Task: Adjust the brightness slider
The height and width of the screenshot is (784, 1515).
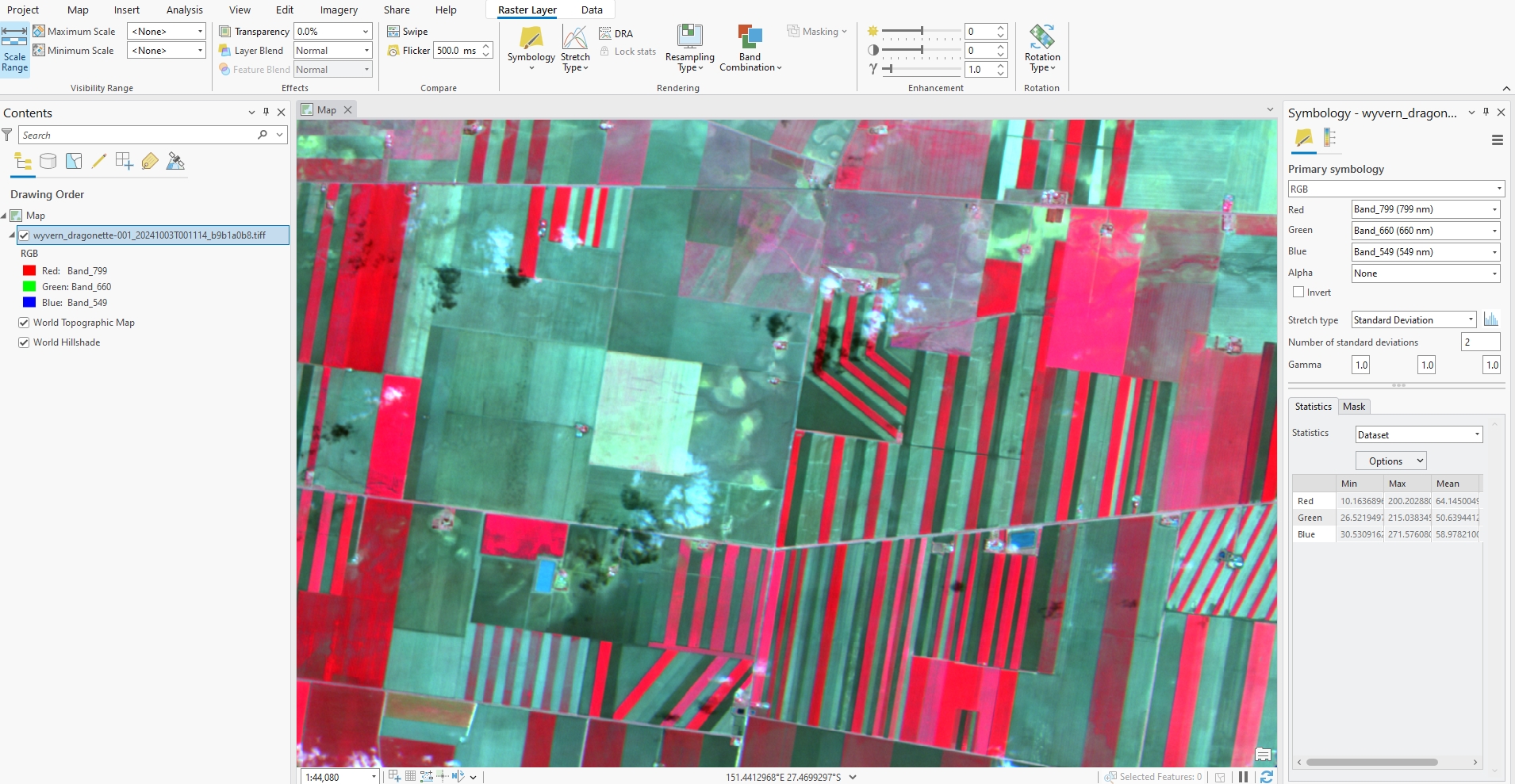Action: (x=921, y=31)
